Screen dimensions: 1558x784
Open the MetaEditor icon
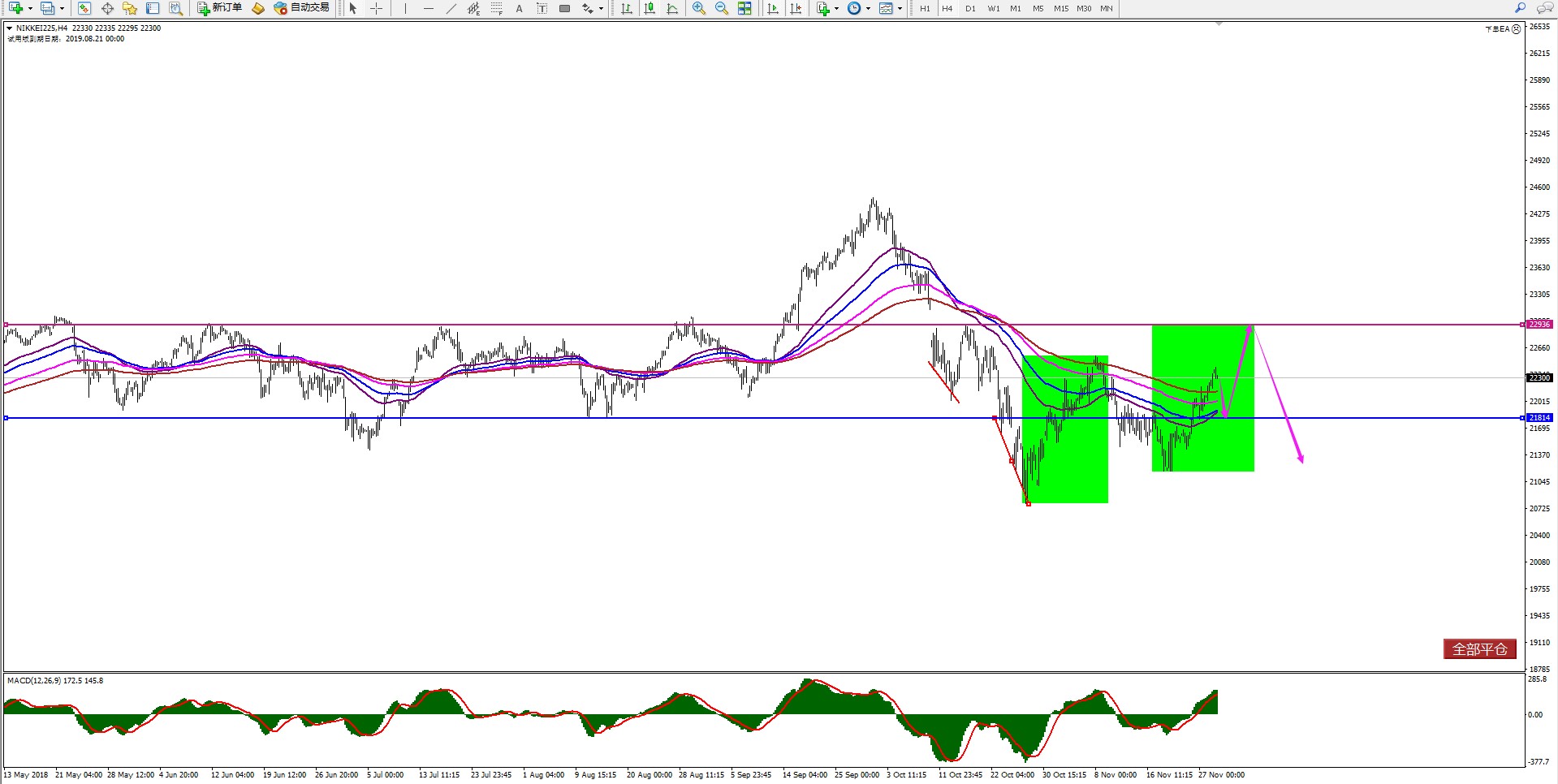(x=258, y=8)
